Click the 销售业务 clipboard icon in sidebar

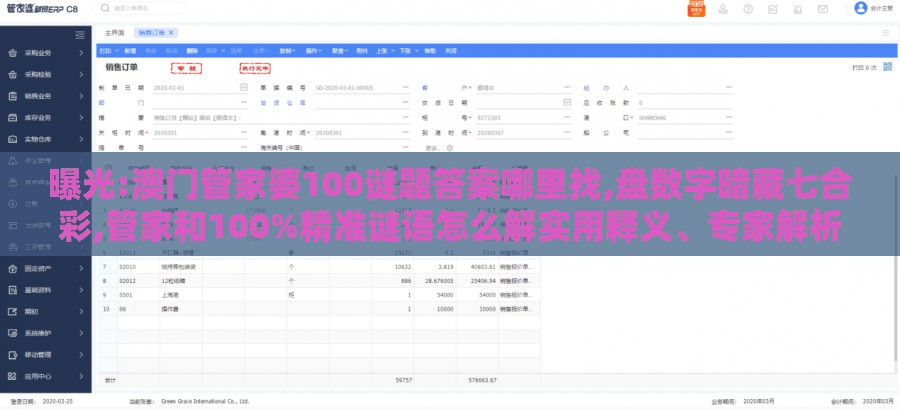pyautogui.click(x=12, y=96)
